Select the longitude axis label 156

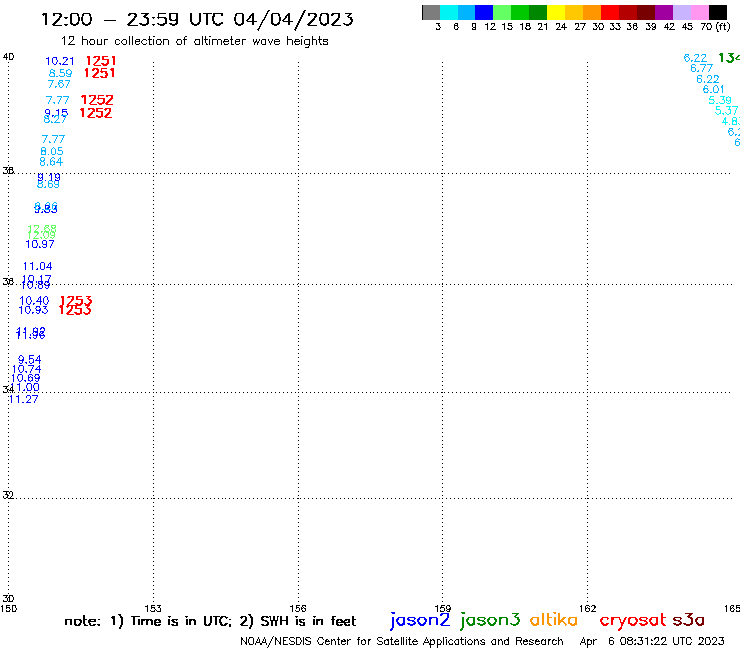298,608
